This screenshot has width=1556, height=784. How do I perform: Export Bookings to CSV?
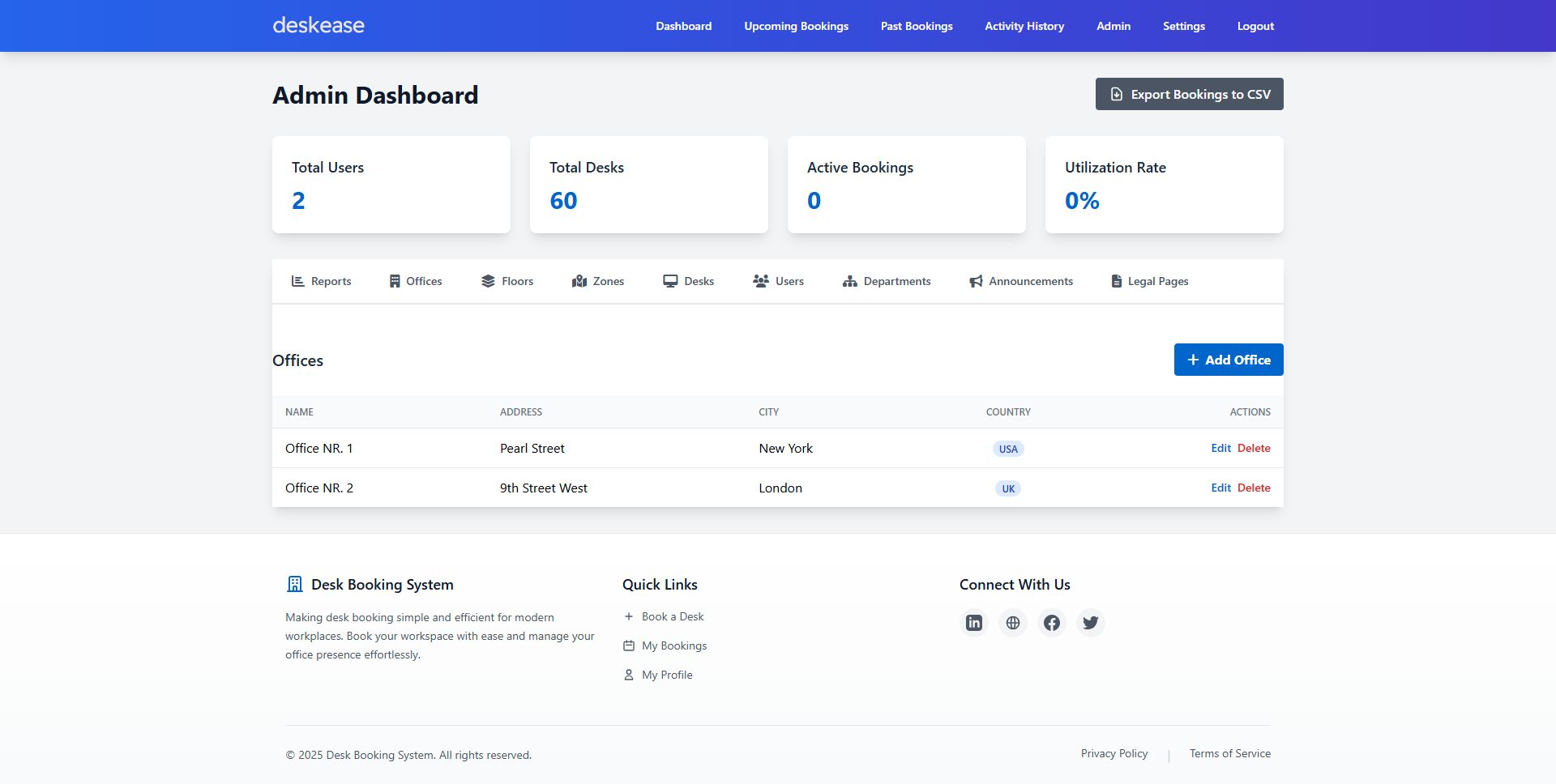coord(1189,94)
